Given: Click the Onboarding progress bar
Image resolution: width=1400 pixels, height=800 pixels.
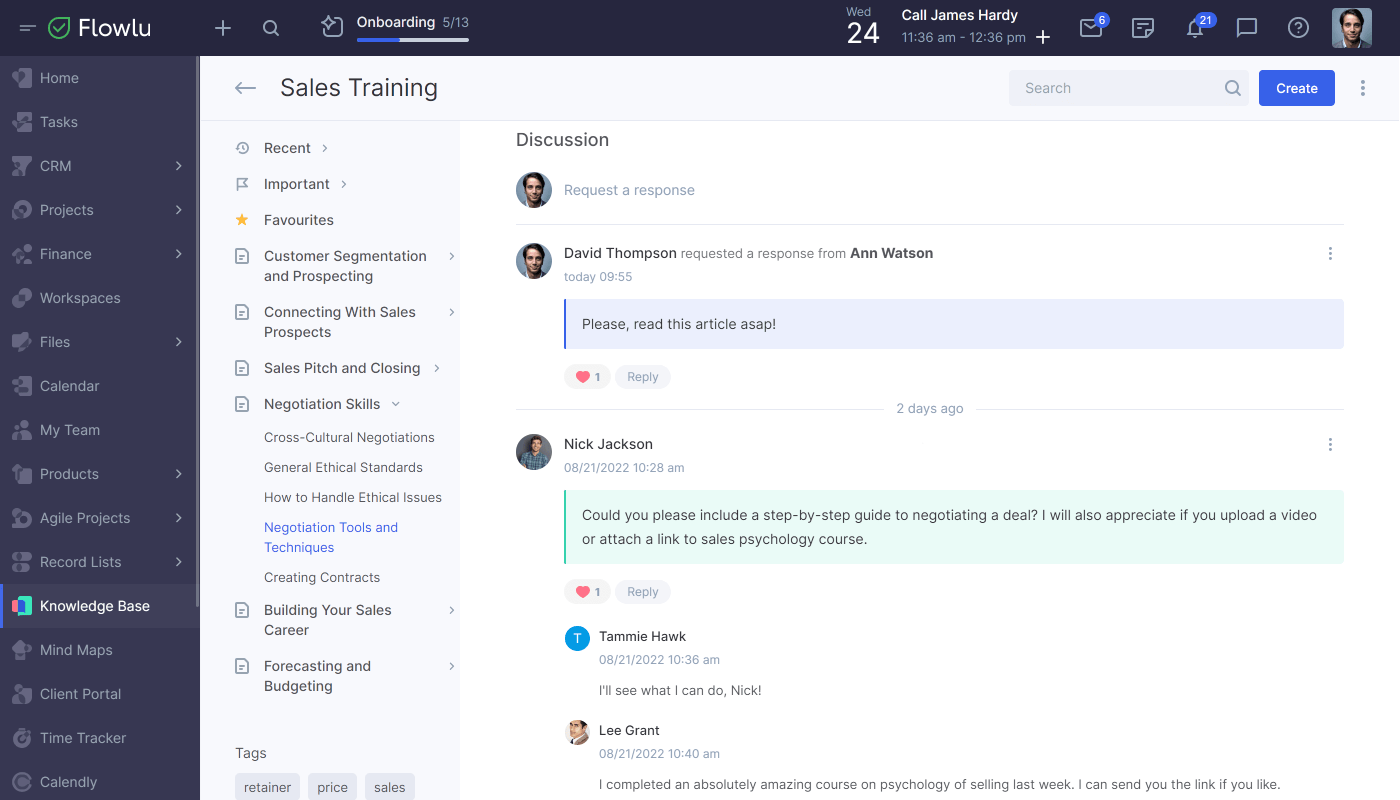Looking at the screenshot, I should tap(412, 40).
